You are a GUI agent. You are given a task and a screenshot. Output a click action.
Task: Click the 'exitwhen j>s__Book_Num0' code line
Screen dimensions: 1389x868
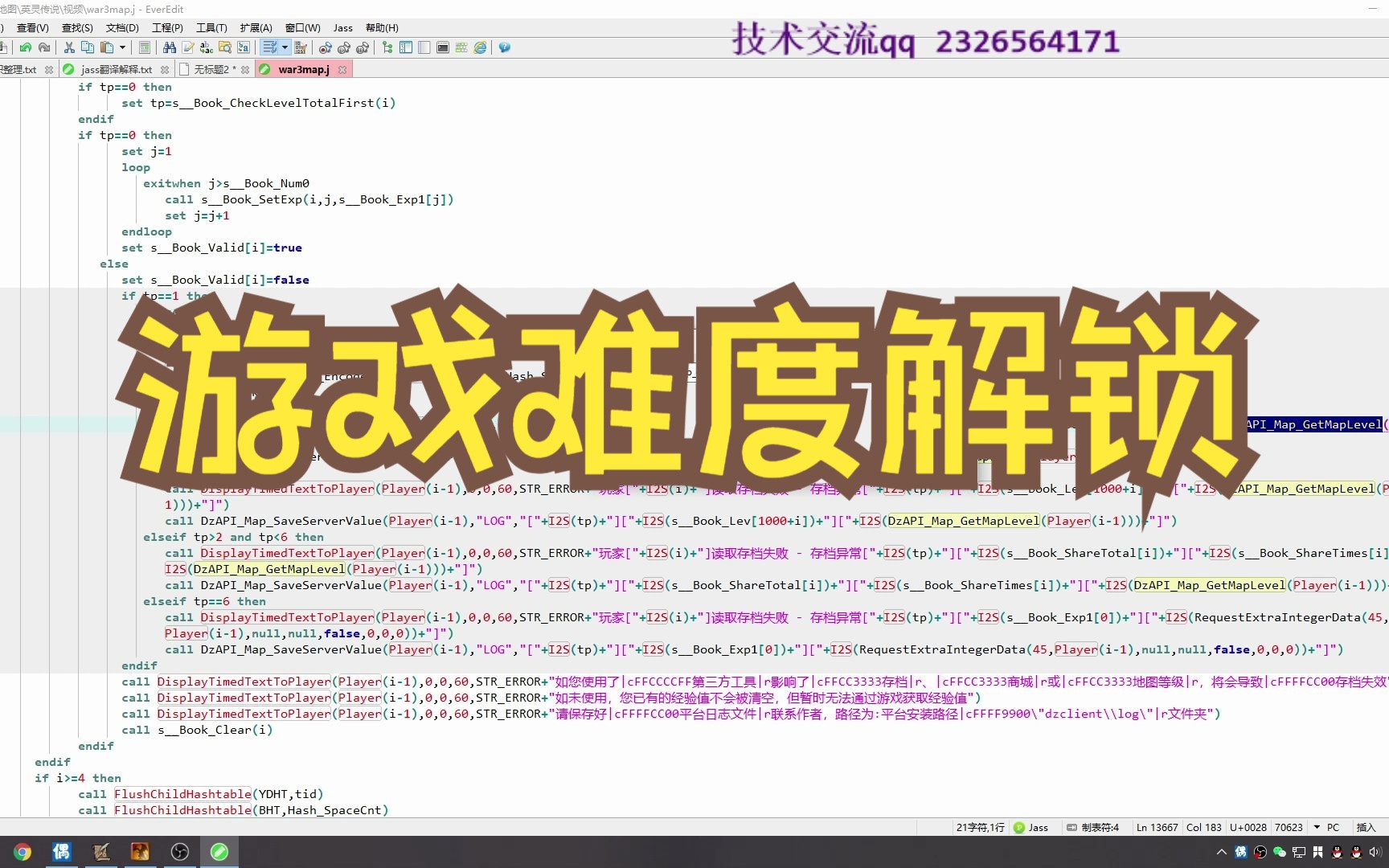226,183
